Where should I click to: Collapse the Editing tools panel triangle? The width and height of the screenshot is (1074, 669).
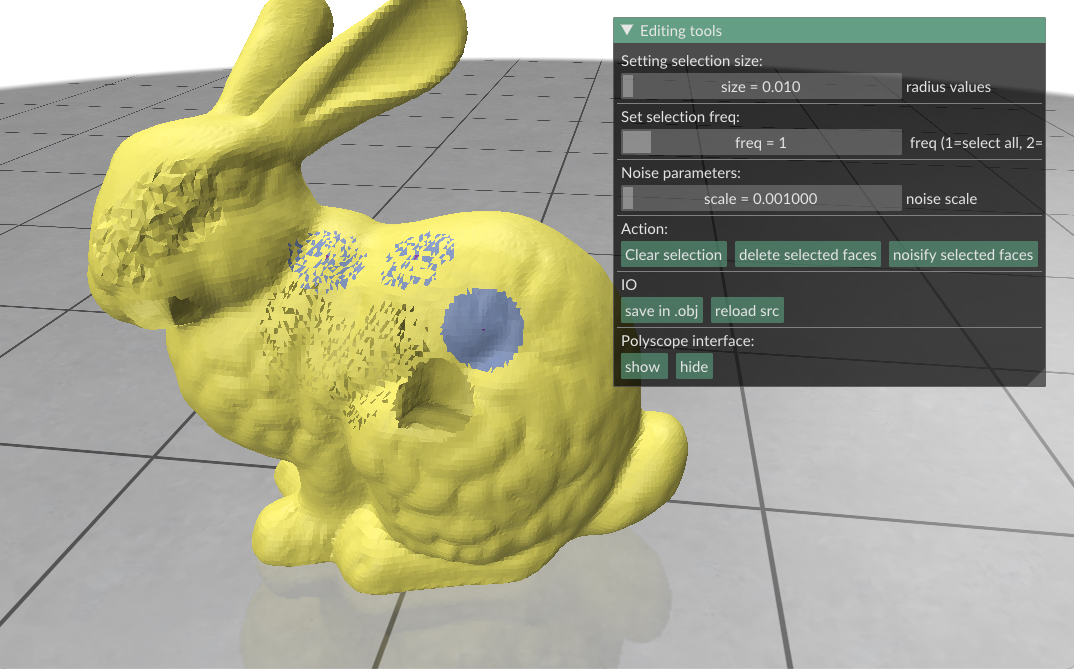(x=627, y=31)
